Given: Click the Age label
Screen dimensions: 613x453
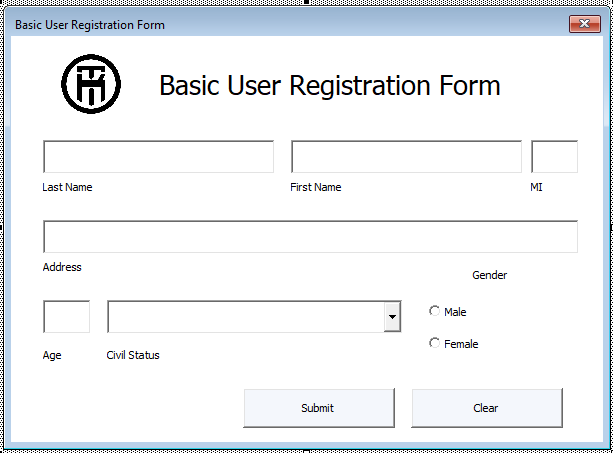Looking at the screenshot, I should [x=52, y=355].
